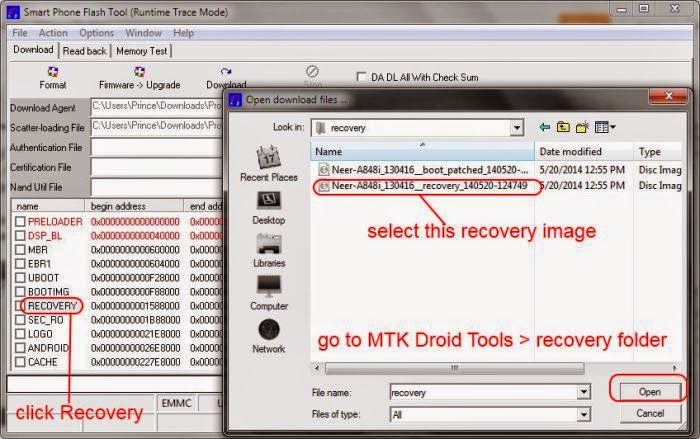The width and height of the screenshot is (700, 439).
Task: Check the ANDROID partition checkbox
Action: 20,348
